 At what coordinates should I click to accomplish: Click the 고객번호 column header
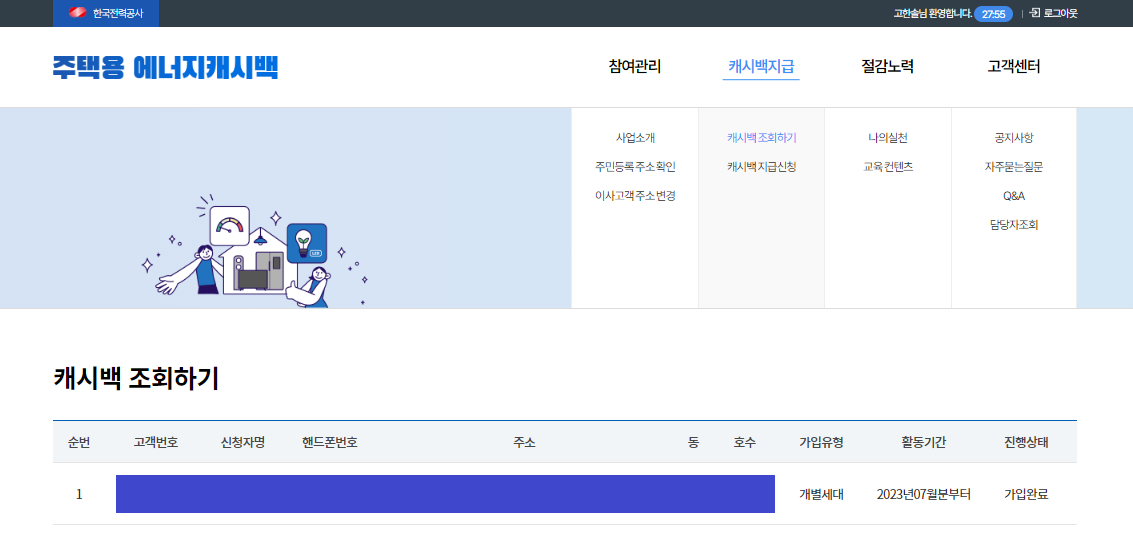coord(156,442)
